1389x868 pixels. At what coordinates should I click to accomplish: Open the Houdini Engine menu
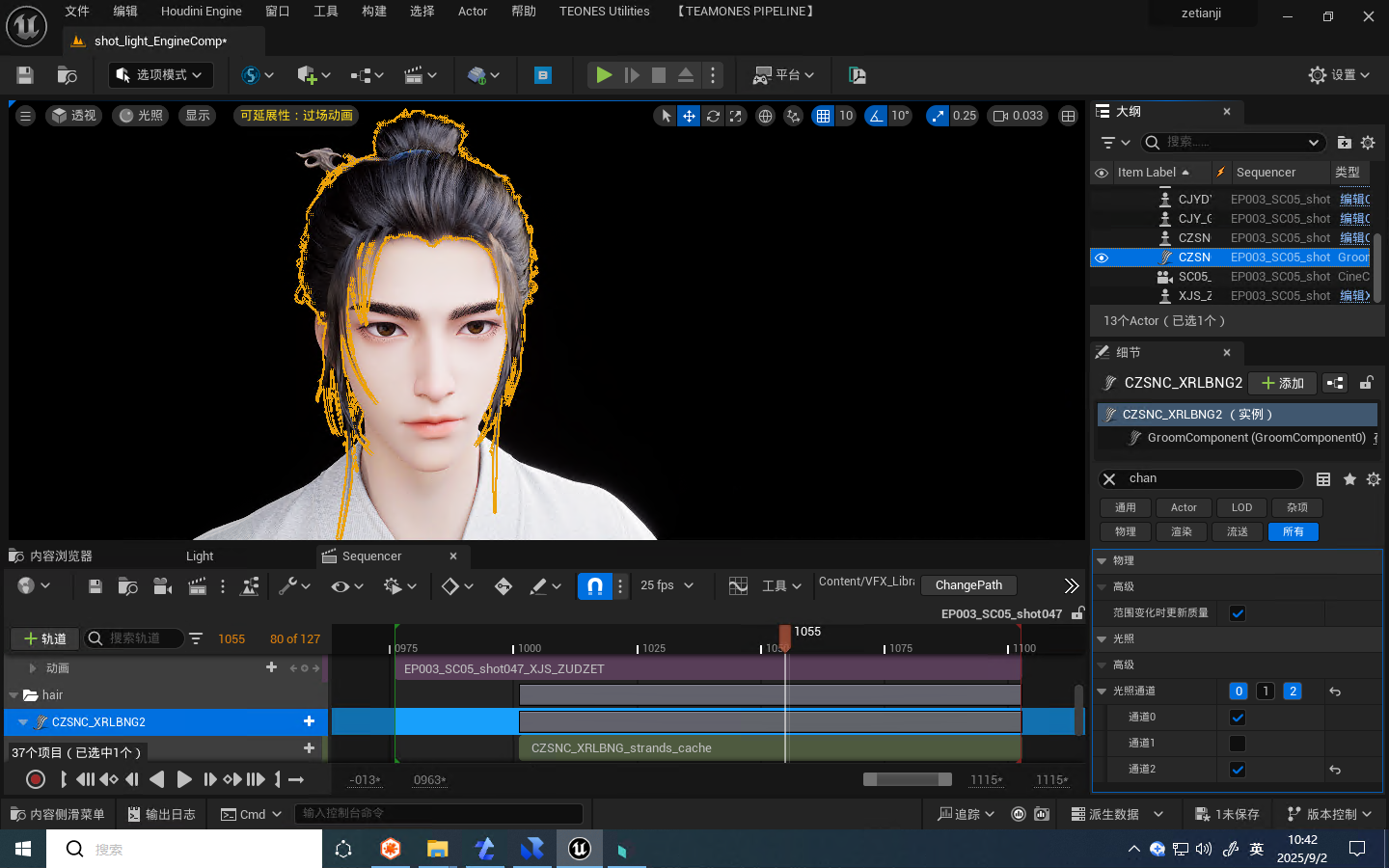point(201,12)
